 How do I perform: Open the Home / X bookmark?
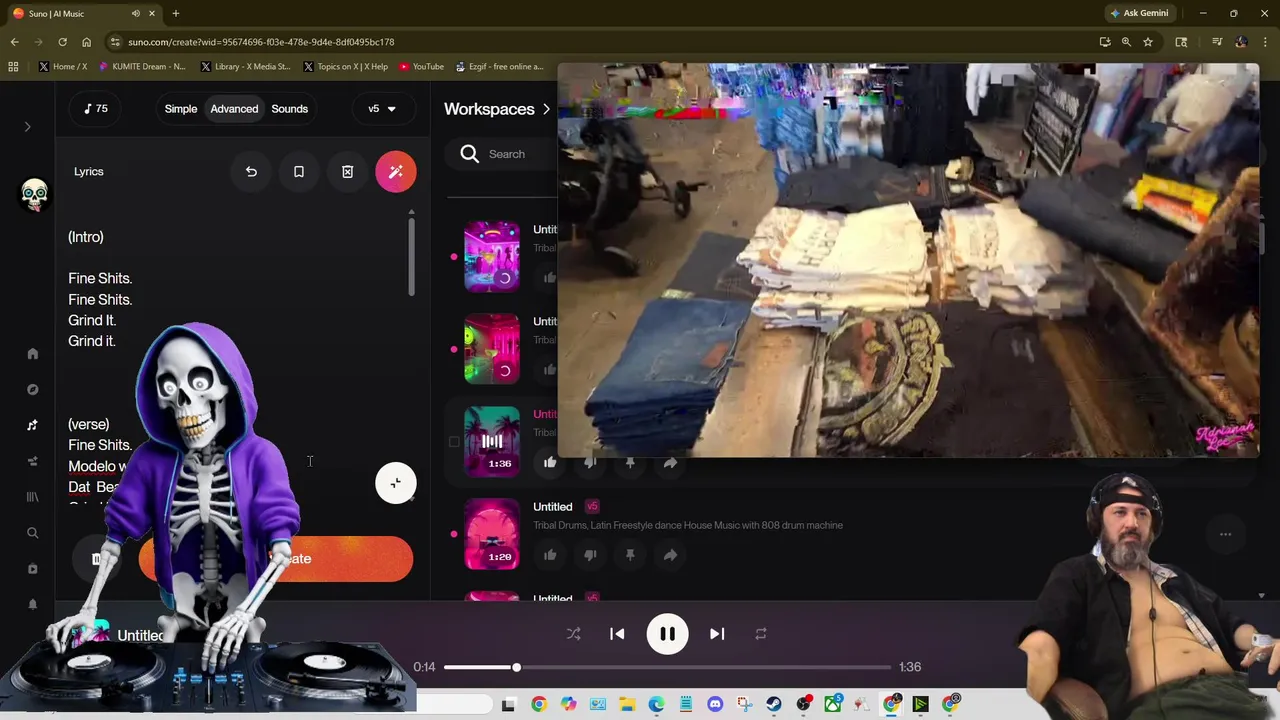coord(63,67)
